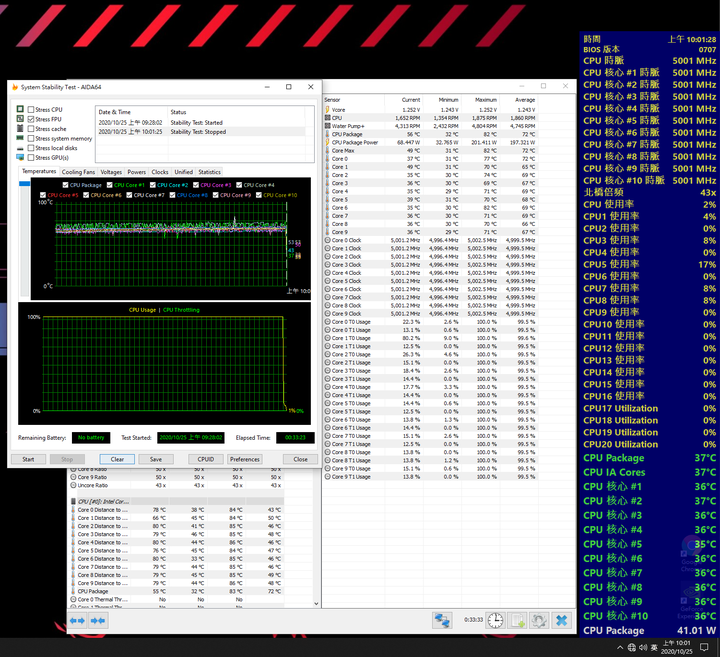Click the blue vertical graph slider handle
The width and height of the screenshot is (720, 657).
click(x=24, y=184)
